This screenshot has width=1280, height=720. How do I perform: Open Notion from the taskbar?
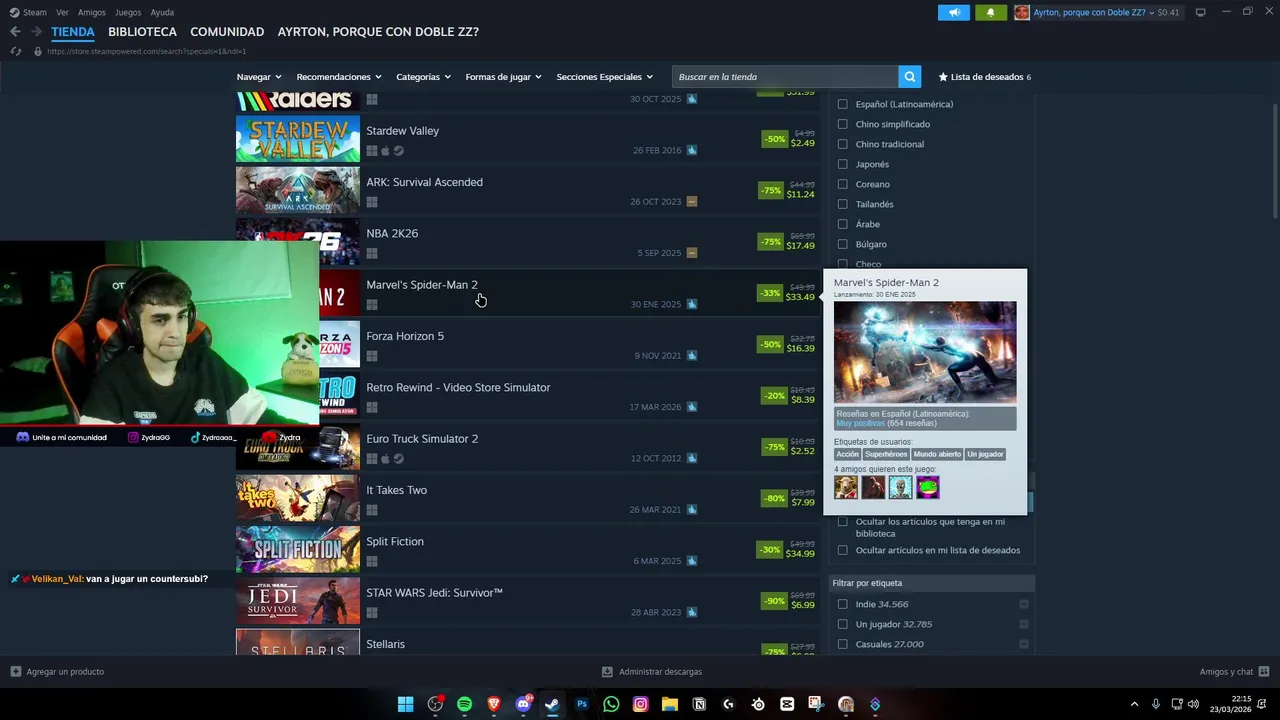pyautogui.click(x=699, y=704)
